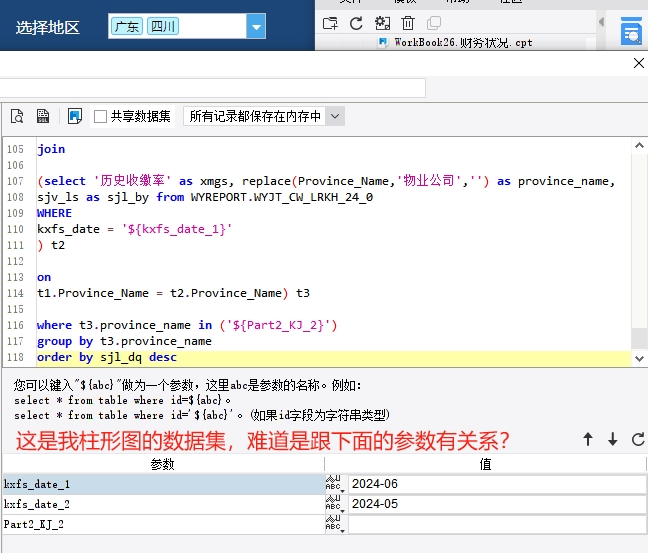Click the 2024-05 value field
The image size is (648, 553).
point(497,504)
